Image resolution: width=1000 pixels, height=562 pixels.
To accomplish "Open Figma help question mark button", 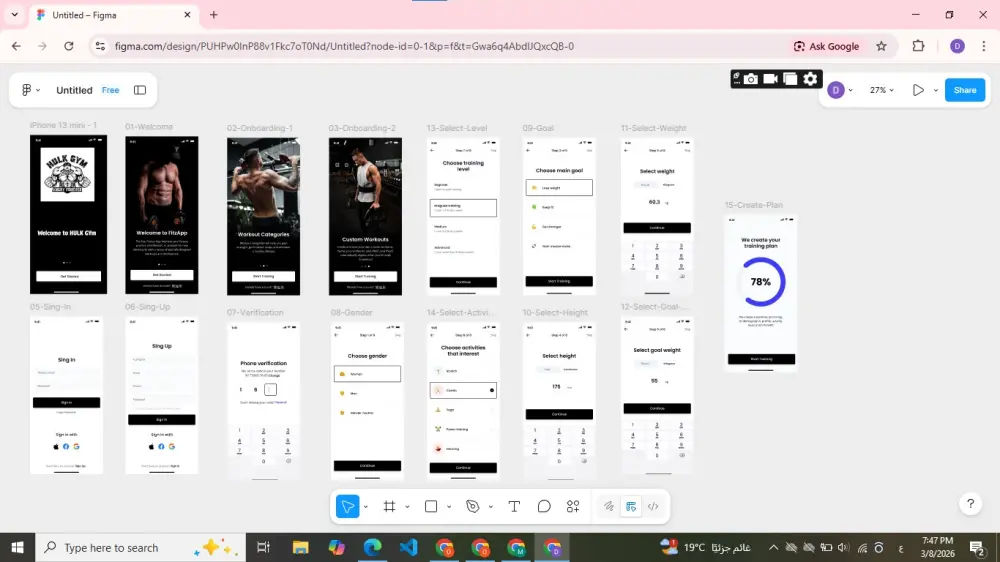I will click(971, 504).
